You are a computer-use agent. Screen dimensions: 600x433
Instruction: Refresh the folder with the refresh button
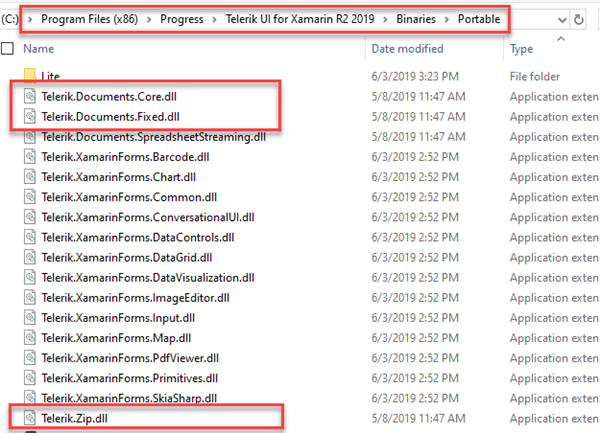[579, 19]
